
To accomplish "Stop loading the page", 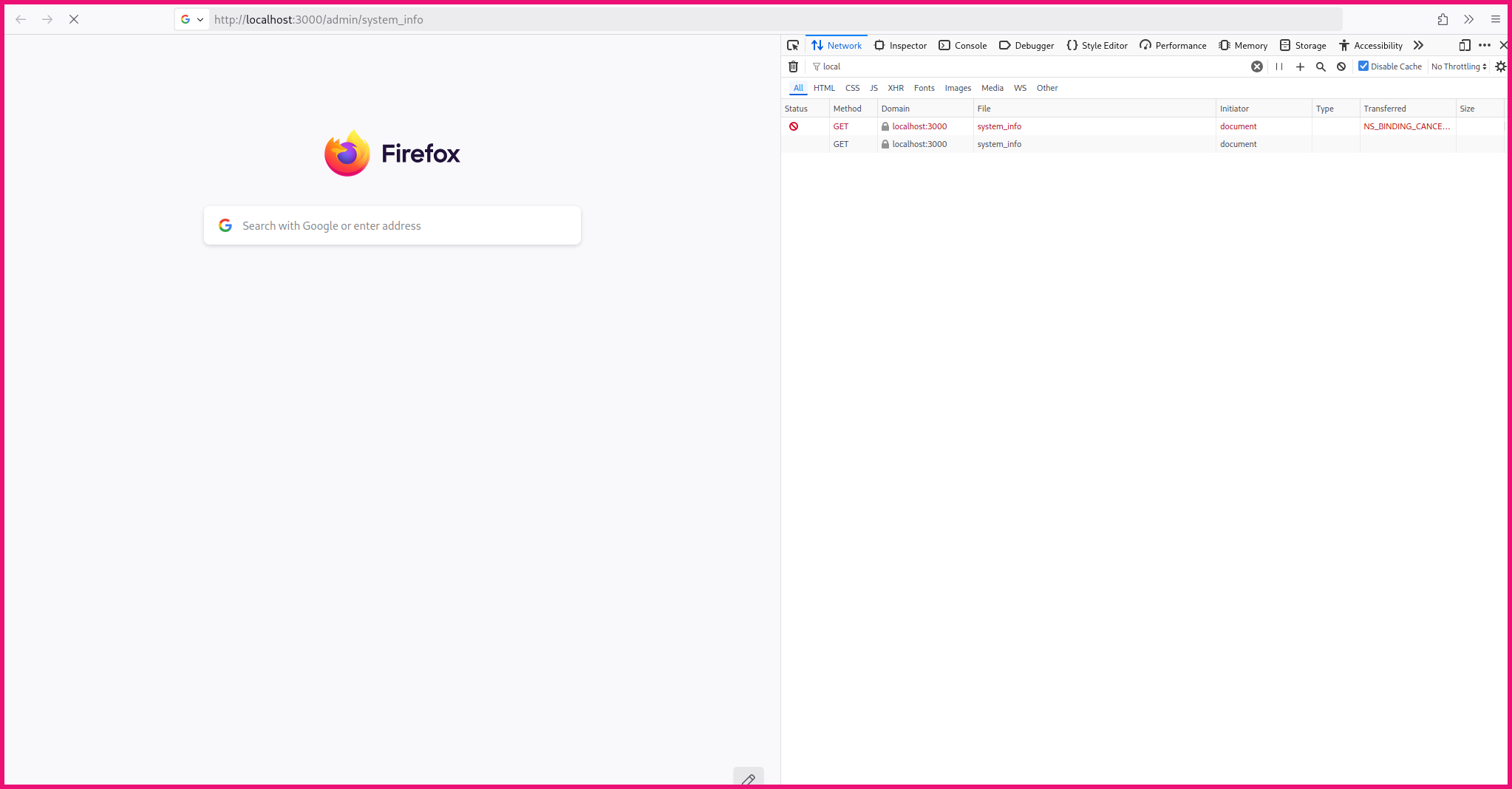I will tap(74, 19).
